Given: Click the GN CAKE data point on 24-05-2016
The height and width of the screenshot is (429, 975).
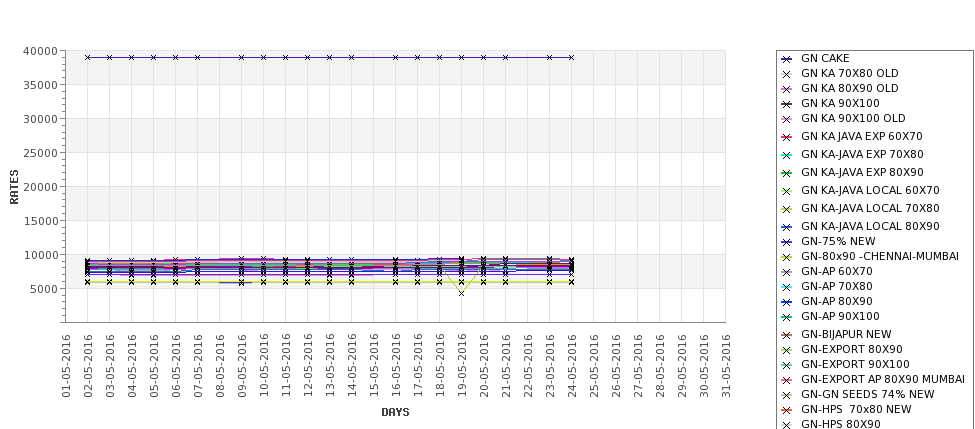Looking at the screenshot, I should [571, 57].
